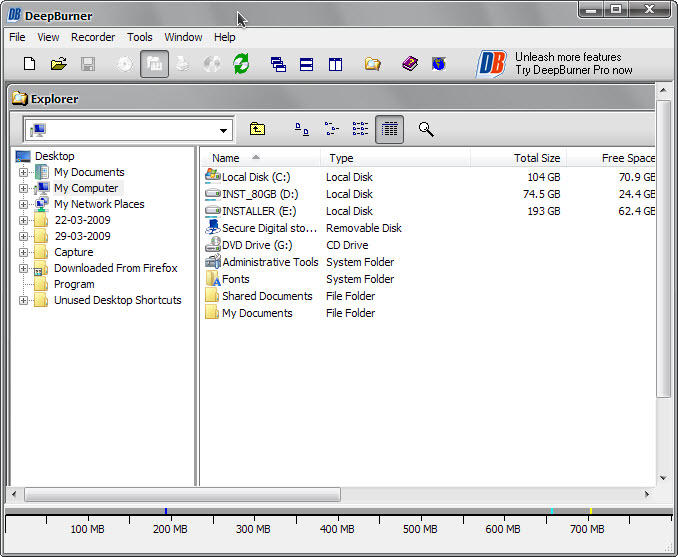Click the grayed print label icon
The width and height of the screenshot is (678, 557).
[x=183, y=64]
